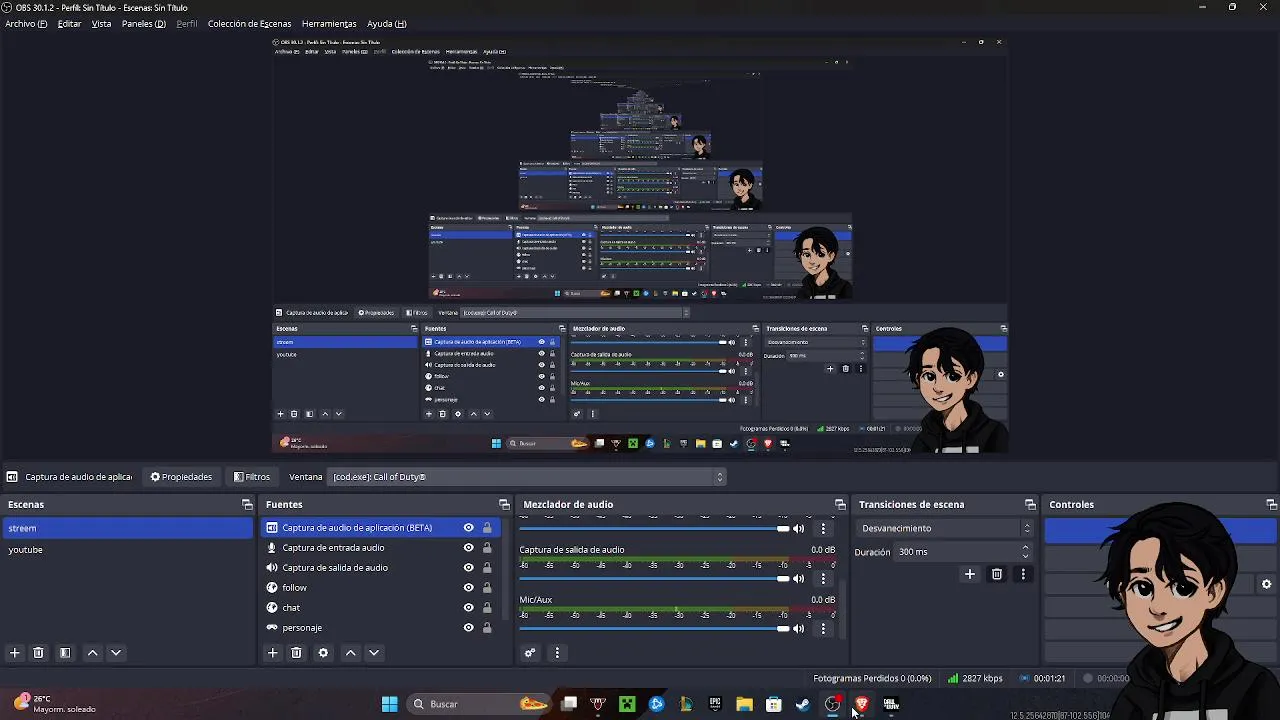Open Brave browser from taskbar
The height and width of the screenshot is (720, 1280).
[861, 704]
